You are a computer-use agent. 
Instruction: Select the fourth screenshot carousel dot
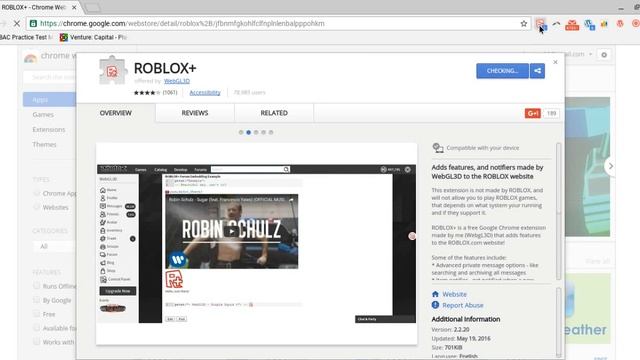pyautogui.click(x=263, y=132)
